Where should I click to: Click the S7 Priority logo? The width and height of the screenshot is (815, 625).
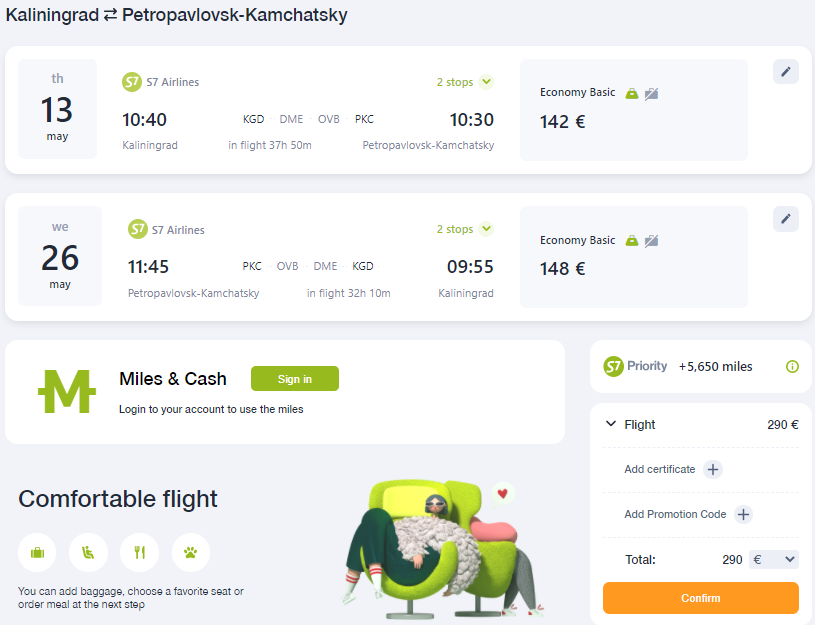point(635,366)
